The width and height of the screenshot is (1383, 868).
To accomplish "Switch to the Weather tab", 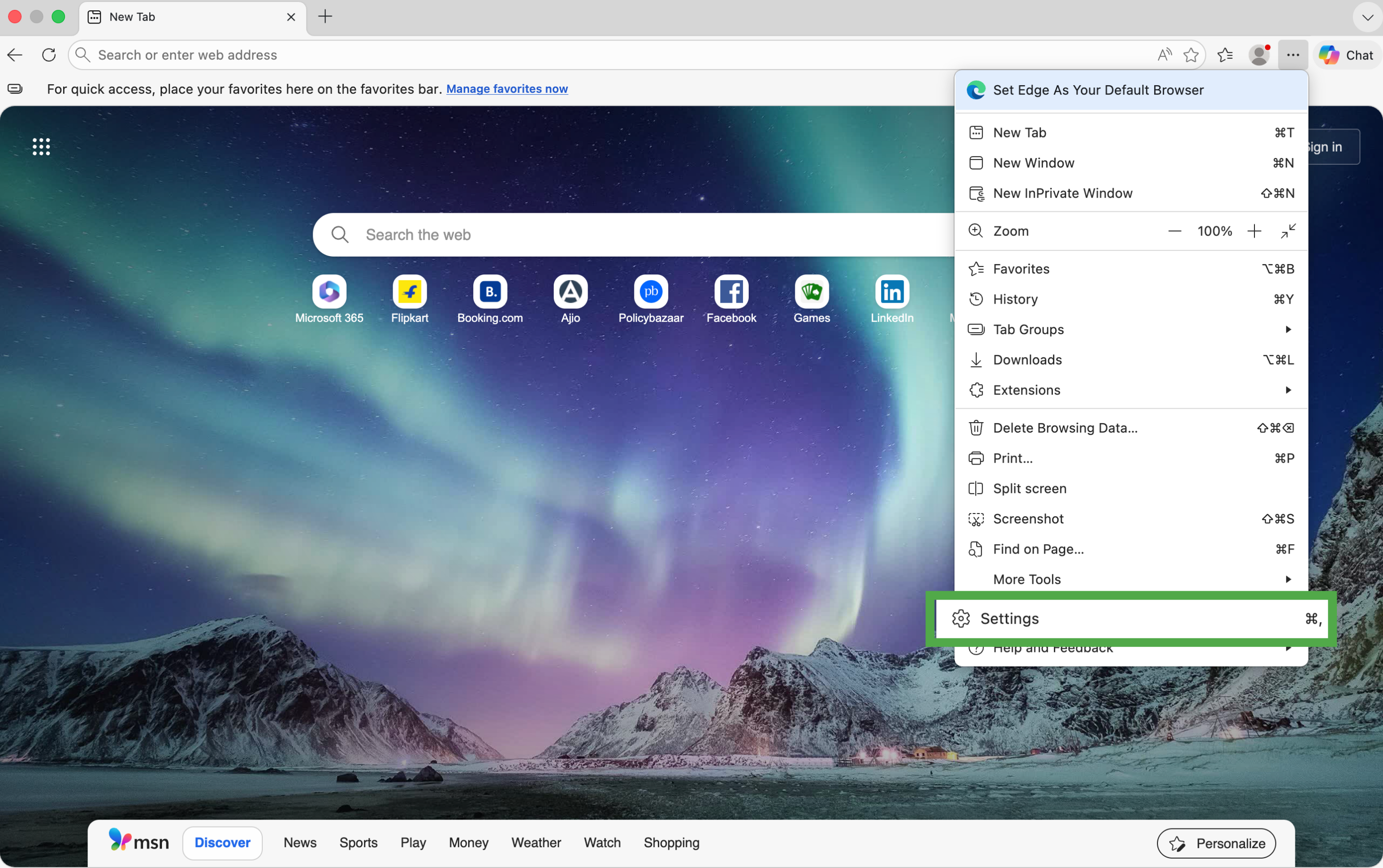I will tap(536, 842).
